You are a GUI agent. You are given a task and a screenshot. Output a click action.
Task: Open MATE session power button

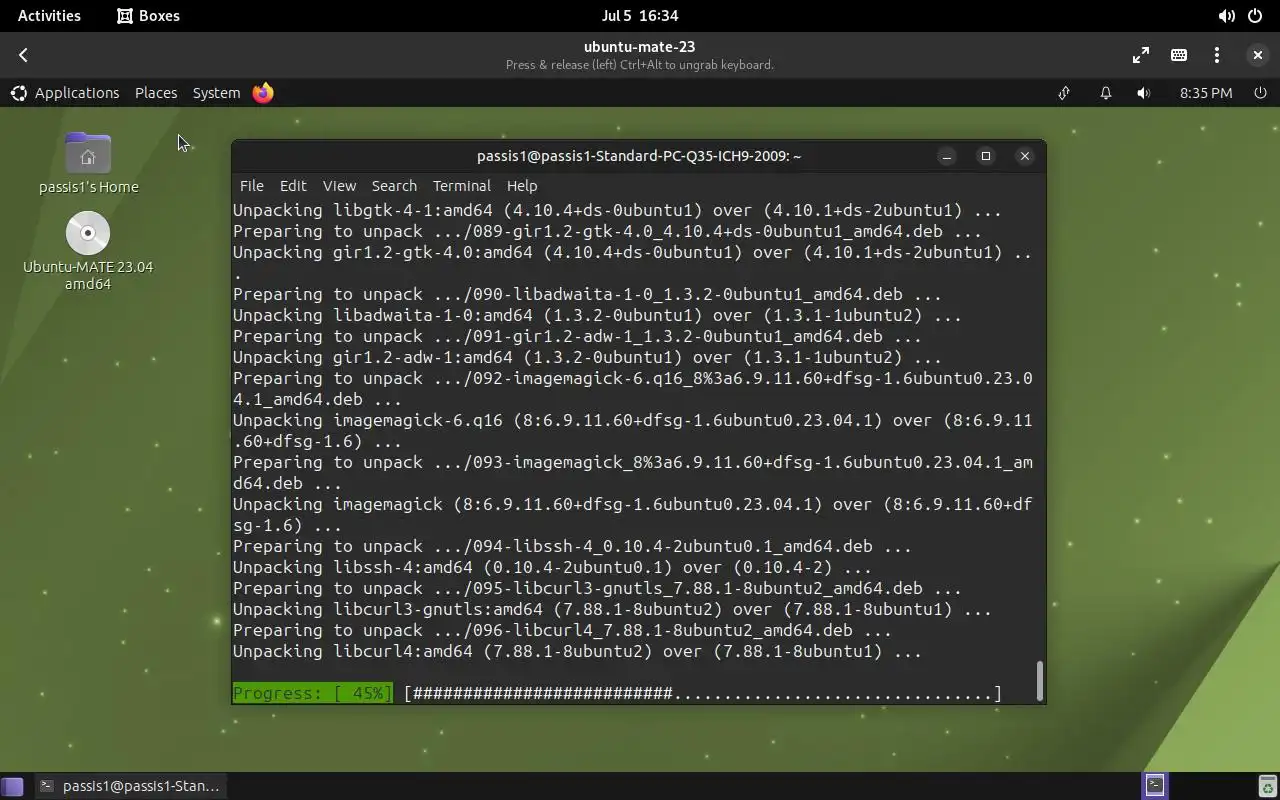1260,93
